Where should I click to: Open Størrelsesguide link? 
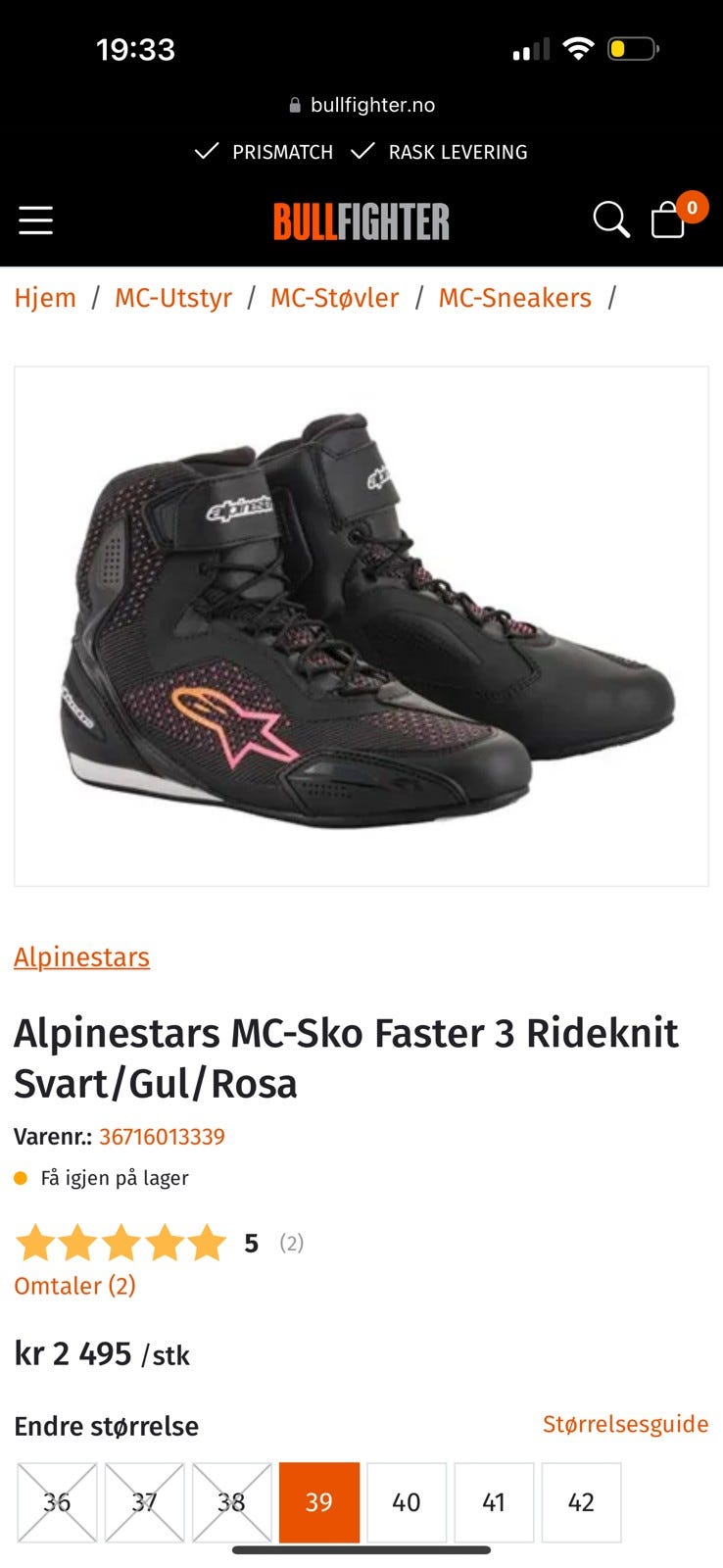click(x=626, y=1424)
